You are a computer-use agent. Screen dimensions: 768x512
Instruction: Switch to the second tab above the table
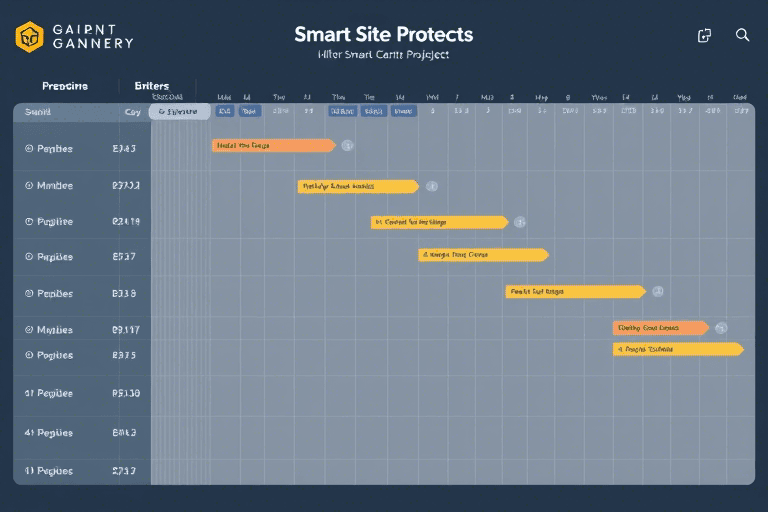pos(150,86)
